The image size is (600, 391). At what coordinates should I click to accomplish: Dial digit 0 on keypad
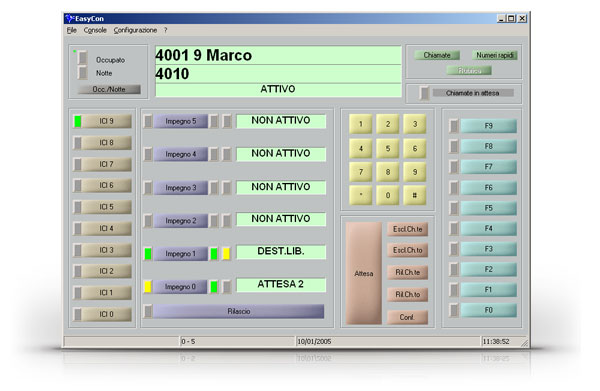[388, 196]
